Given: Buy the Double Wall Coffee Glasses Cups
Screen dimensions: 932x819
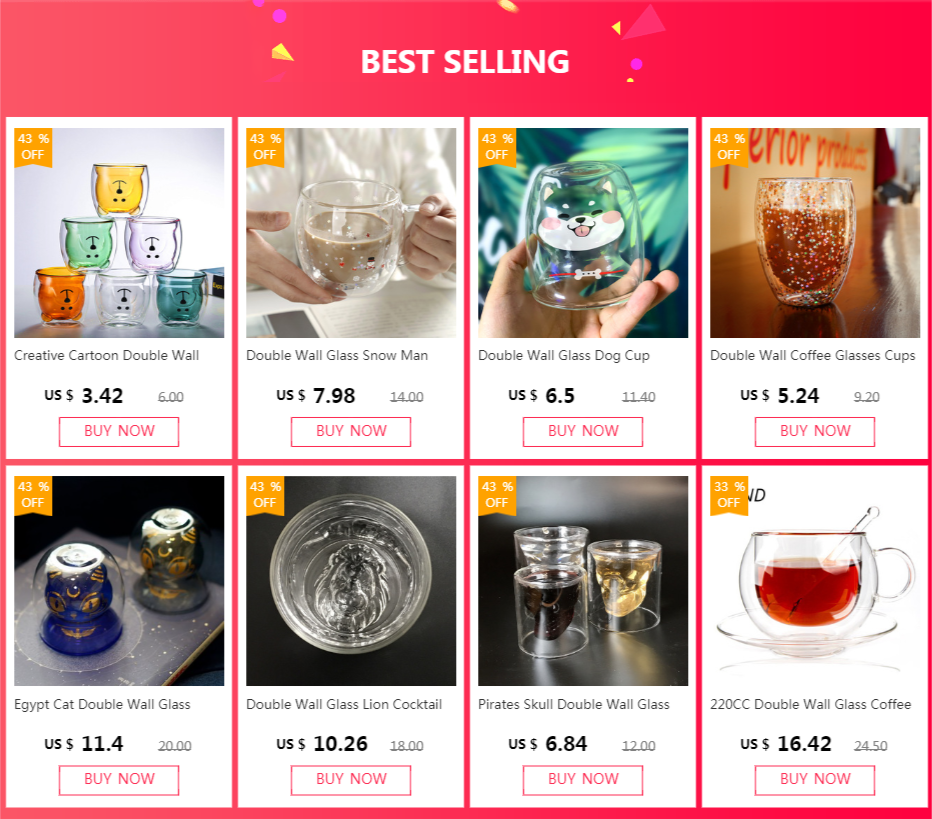Looking at the screenshot, I should (x=815, y=431).
